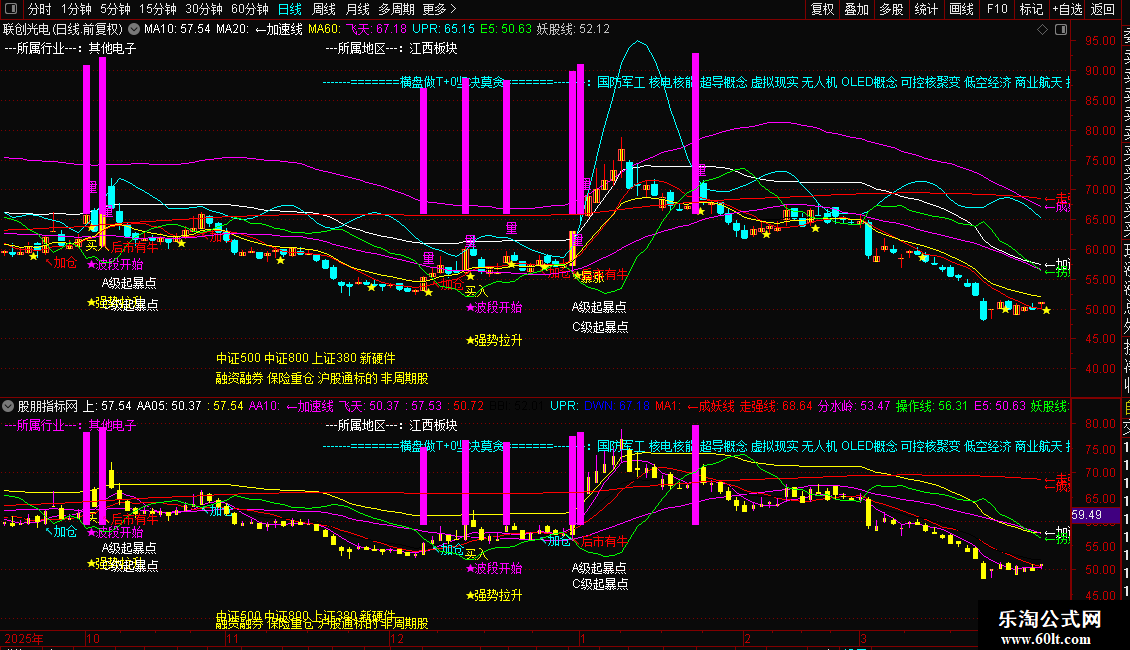Click the month 2 marker on time axis
Viewport: 1130px width, 650px height.
[x=747, y=639]
